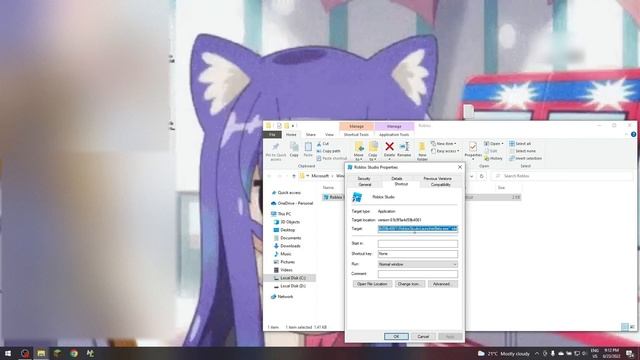Open the Windows Start menu
Screen dimensions: 640x360
[8, 353]
